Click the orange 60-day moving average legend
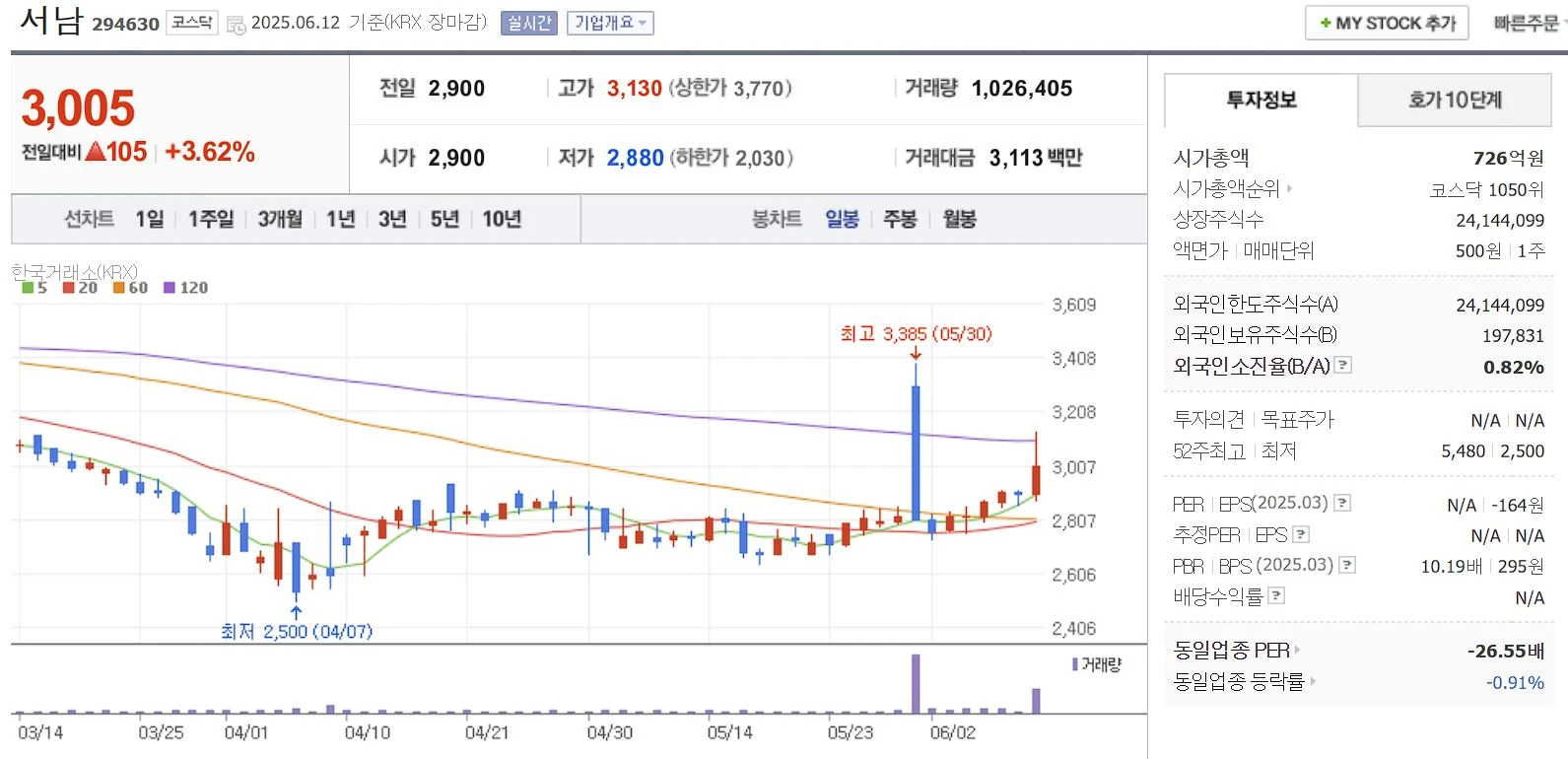This screenshot has height=759, width=1568. pos(130,288)
